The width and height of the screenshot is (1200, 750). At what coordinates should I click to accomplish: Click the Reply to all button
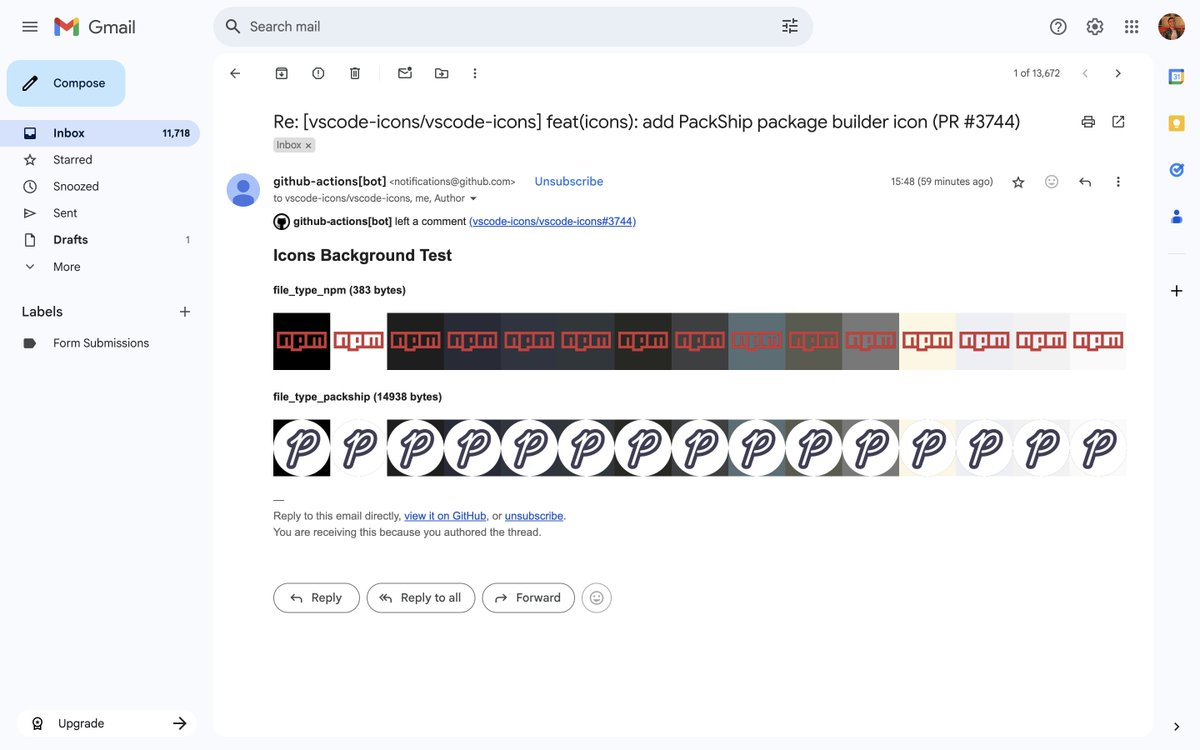[421, 598]
